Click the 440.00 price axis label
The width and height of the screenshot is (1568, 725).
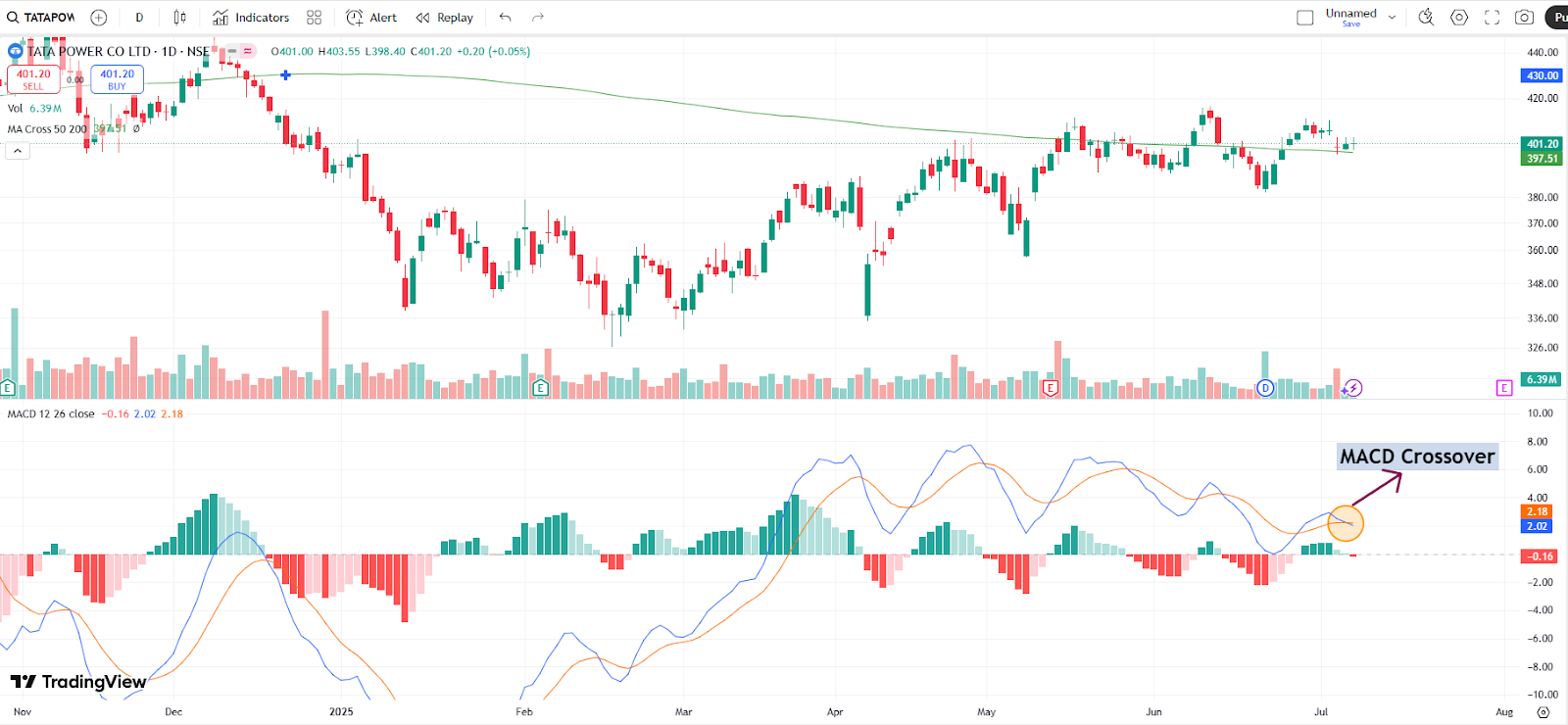pos(1543,53)
